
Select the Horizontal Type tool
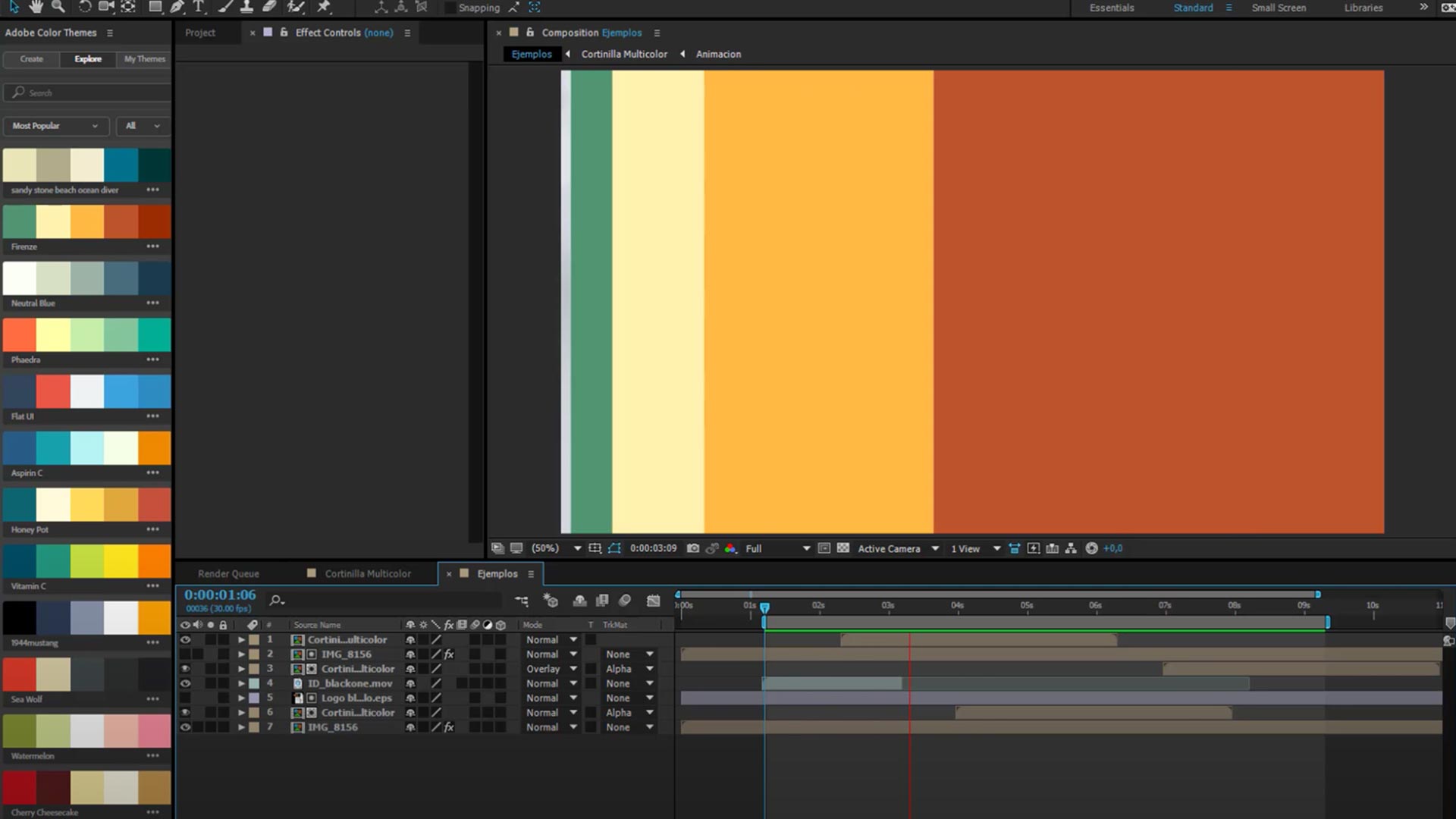point(199,7)
